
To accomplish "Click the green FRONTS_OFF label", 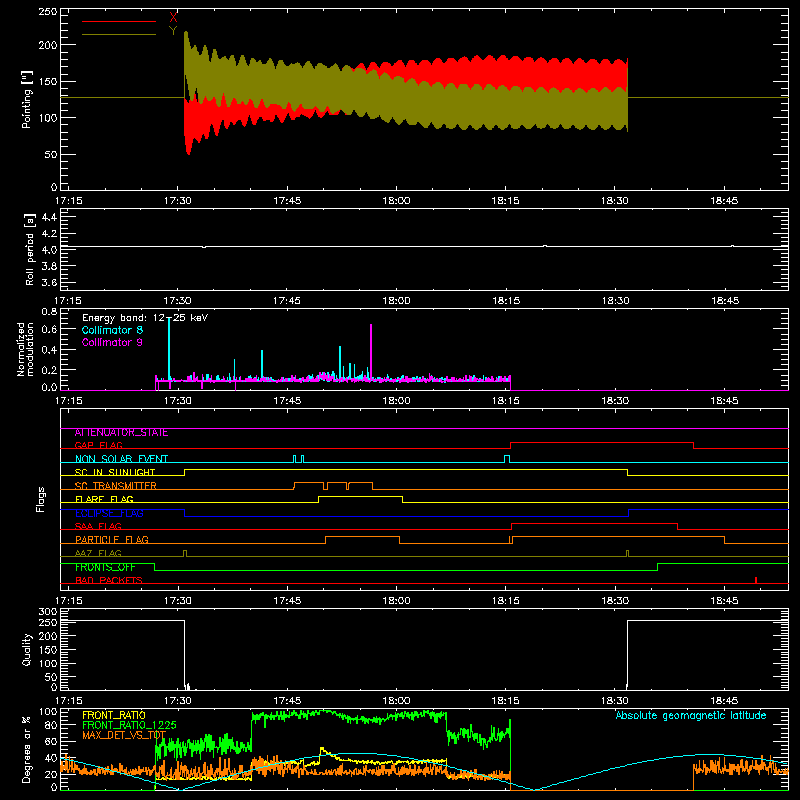I will pyautogui.click(x=105, y=567).
